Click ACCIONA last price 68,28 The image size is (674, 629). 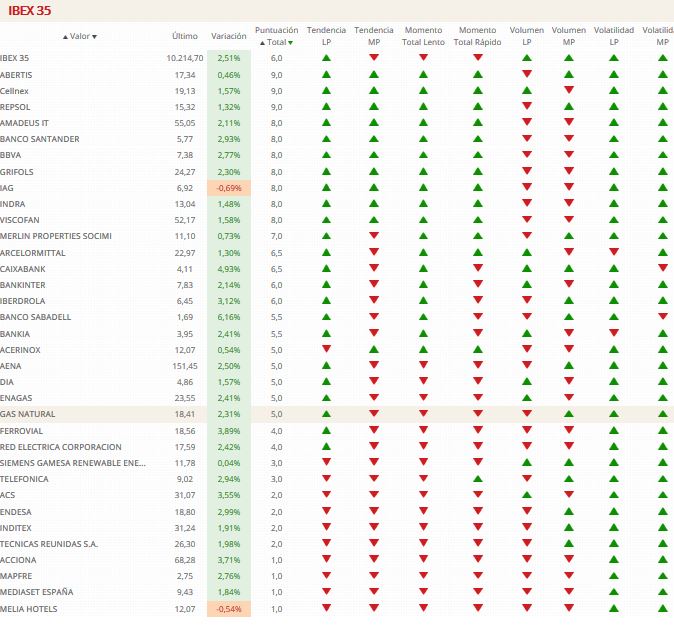coord(185,560)
